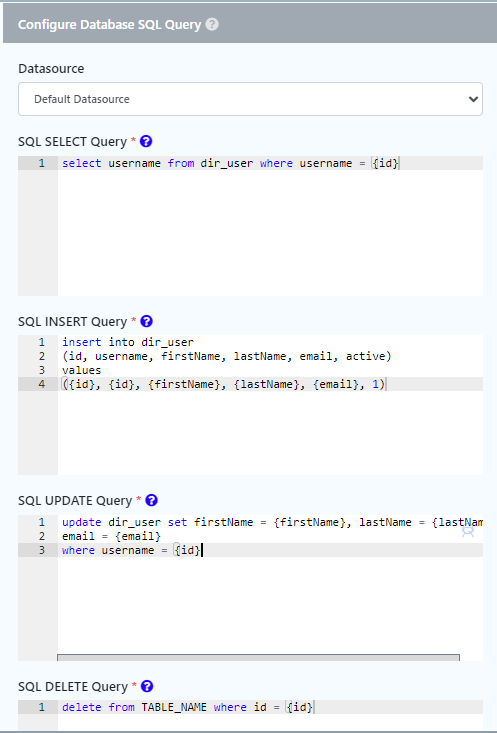497x733 pixels.
Task: Place cursor on values line in INSERT editor
Action: tap(81, 370)
